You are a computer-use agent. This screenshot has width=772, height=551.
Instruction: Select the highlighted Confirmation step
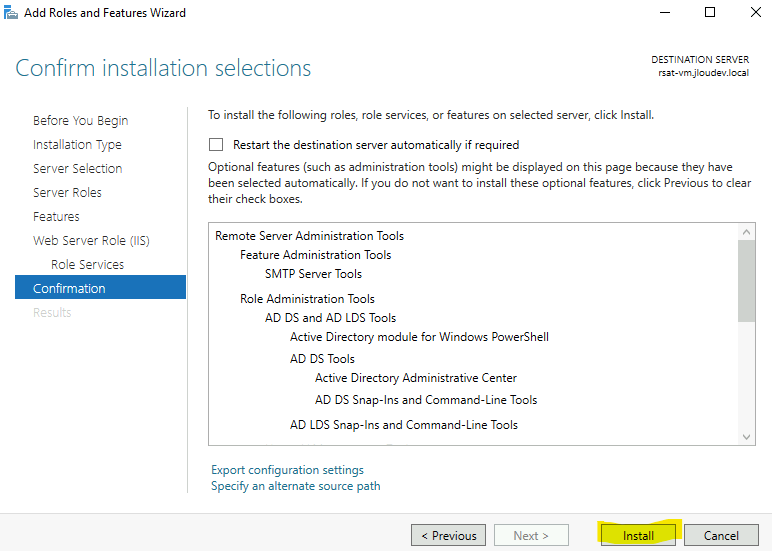[x=100, y=288]
